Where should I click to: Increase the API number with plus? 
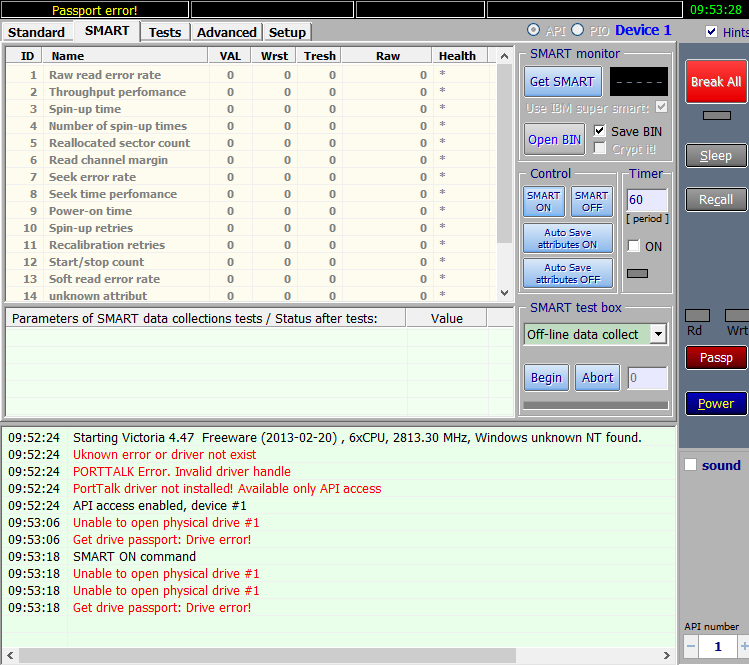click(x=744, y=647)
